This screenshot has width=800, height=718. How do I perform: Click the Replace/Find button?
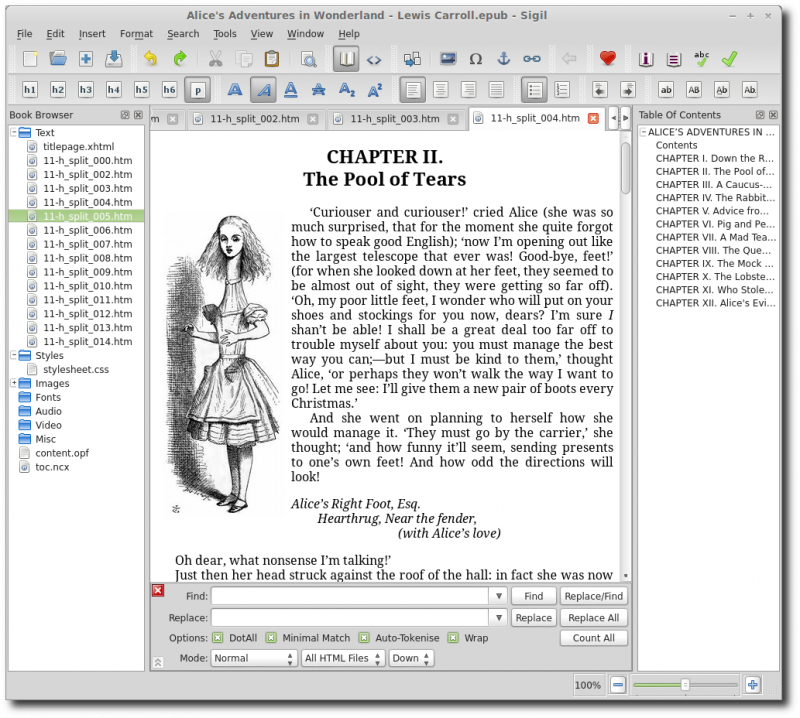593,596
